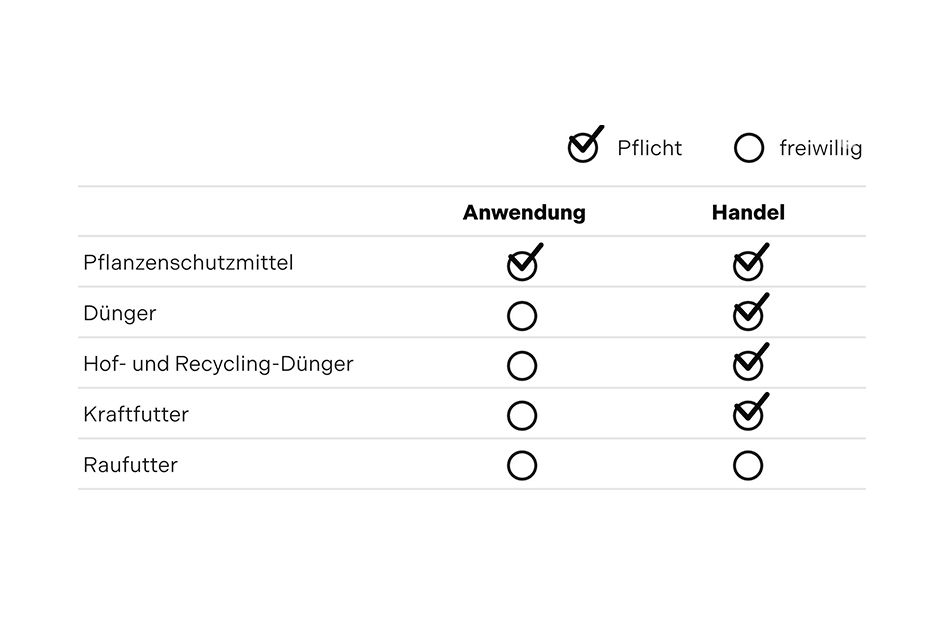Toggle Pflanzenschutzmittel Anwendung checkbox
Image resolution: width=952 pixels, height=637 pixels.
pos(522,265)
